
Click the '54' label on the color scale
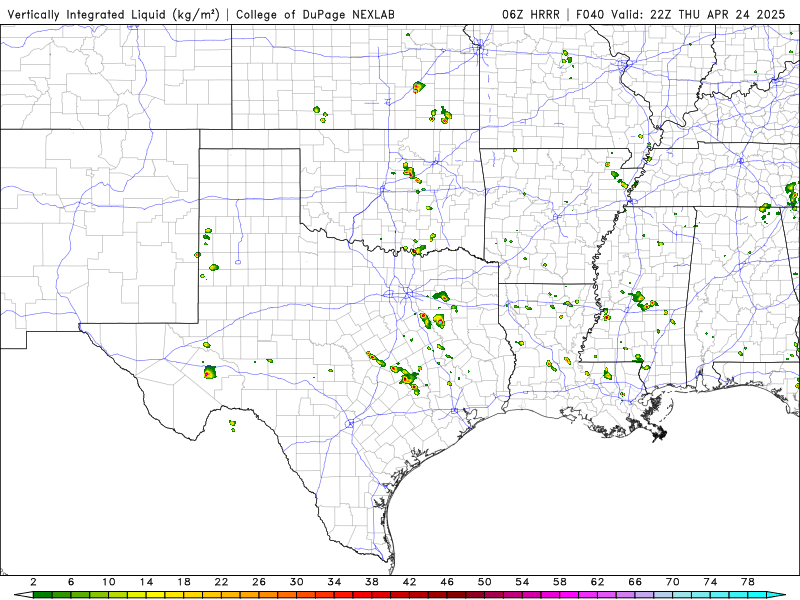pos(522,582)
